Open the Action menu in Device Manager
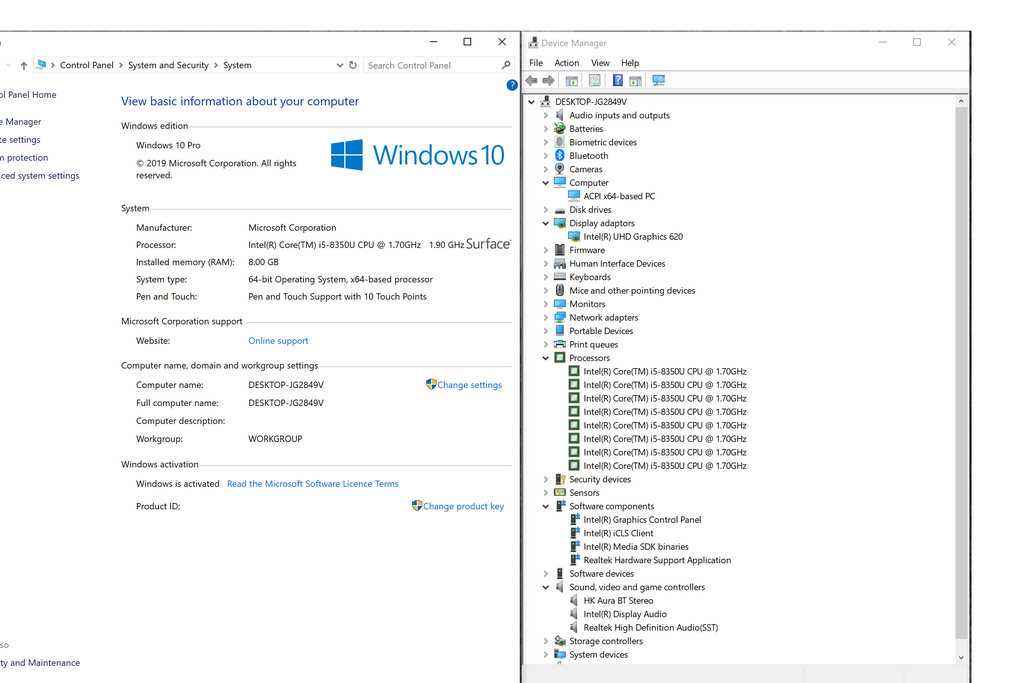Viewport: 1024px width, 683px height. click(x=567, y=63)
